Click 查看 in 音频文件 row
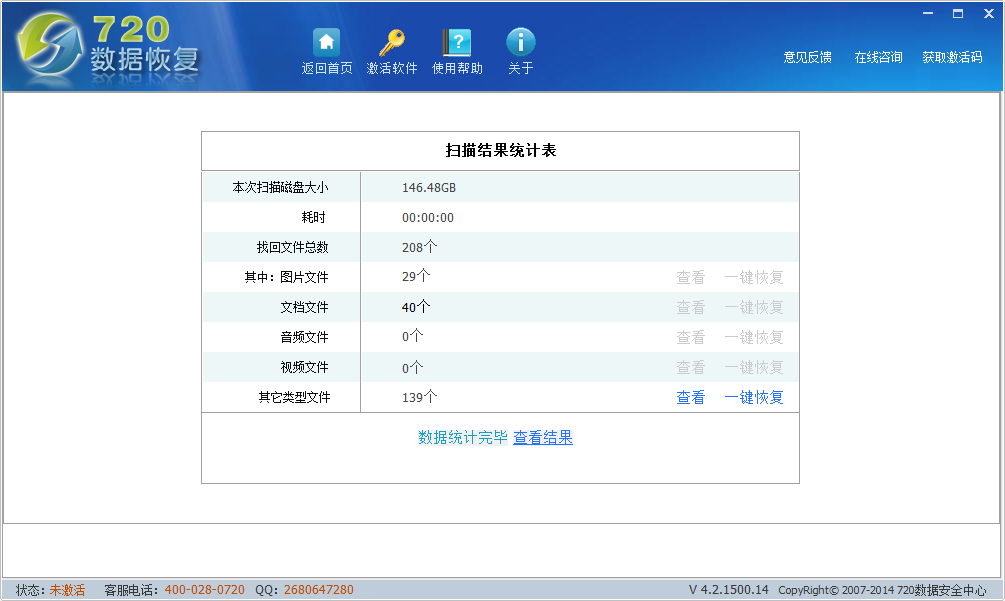The height and width of the screenshot is (601, 1005). coord(690,338)
